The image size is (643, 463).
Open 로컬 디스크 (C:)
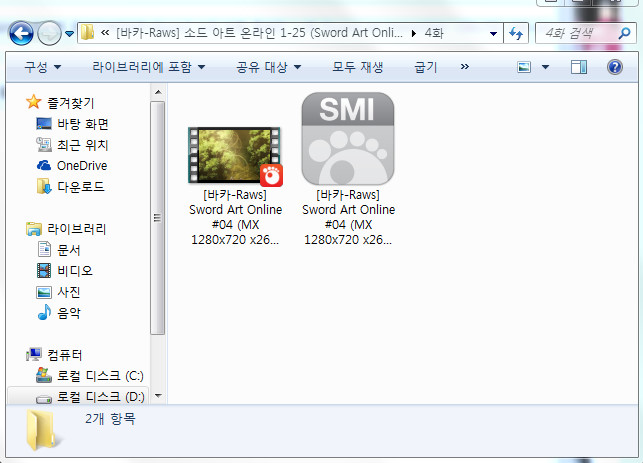(x=100, y=376)
